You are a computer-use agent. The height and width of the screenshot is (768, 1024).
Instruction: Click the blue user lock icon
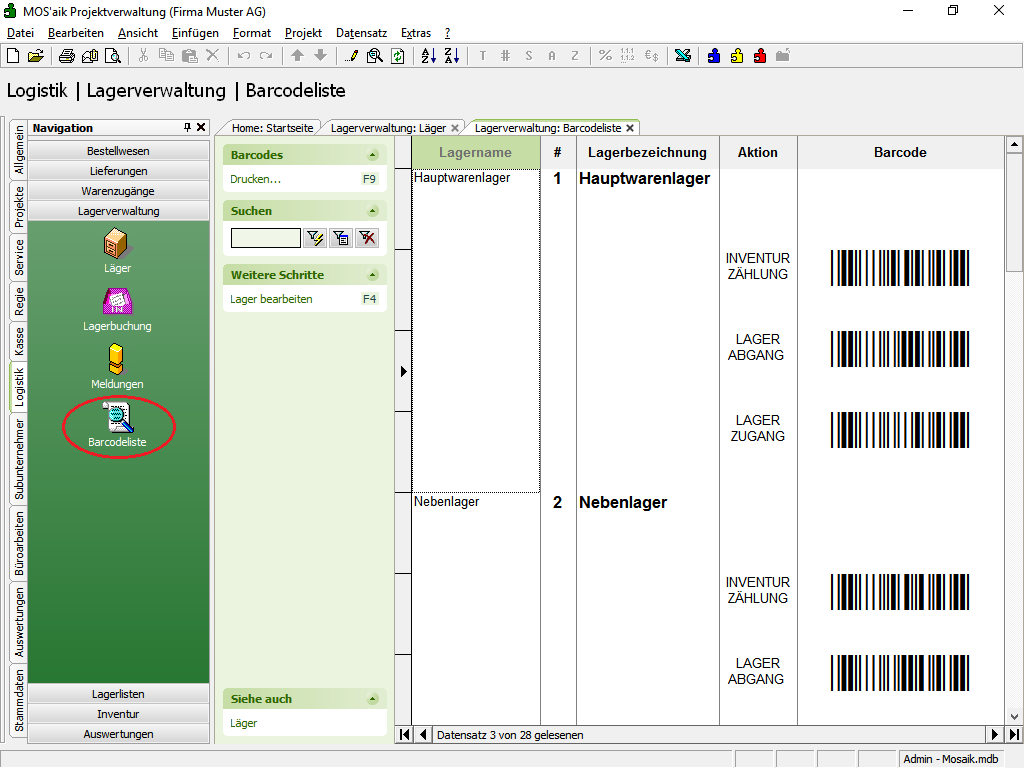pos(714,56)
